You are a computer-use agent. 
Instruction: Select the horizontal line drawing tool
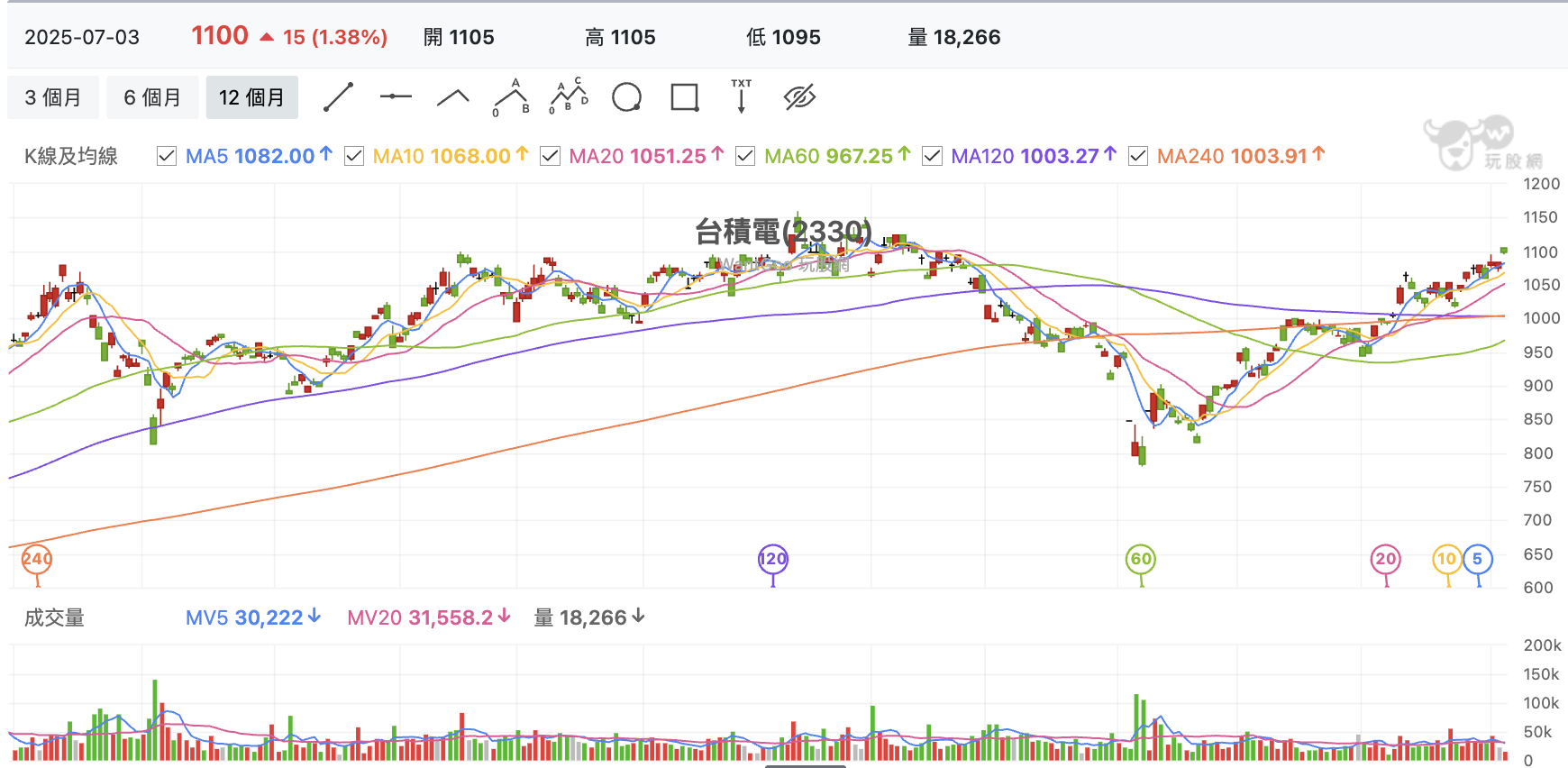point(396,96)
